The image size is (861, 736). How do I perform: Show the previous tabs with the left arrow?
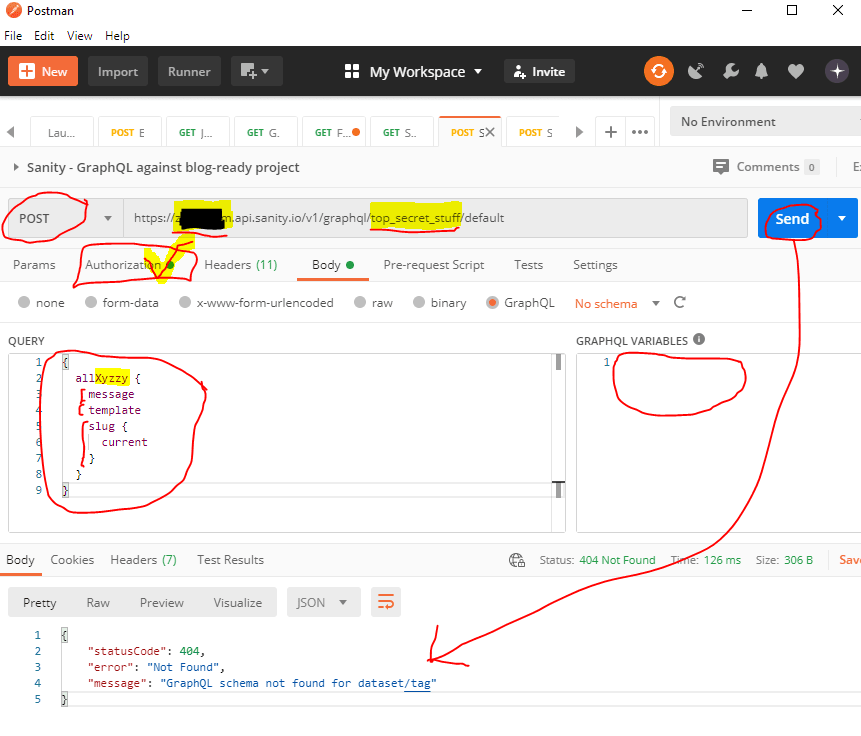[x=10, y=132]
